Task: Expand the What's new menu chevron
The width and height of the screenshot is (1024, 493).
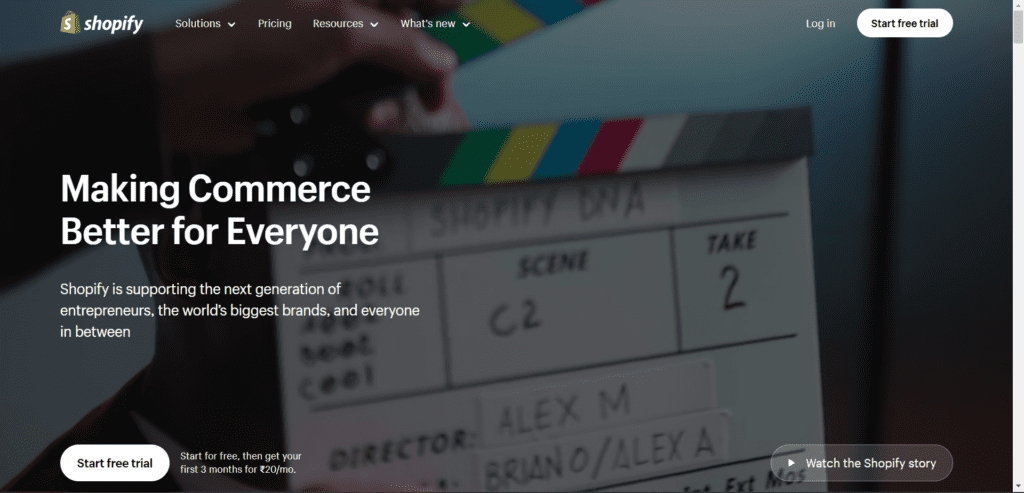Action: click(x=466, y=24)
